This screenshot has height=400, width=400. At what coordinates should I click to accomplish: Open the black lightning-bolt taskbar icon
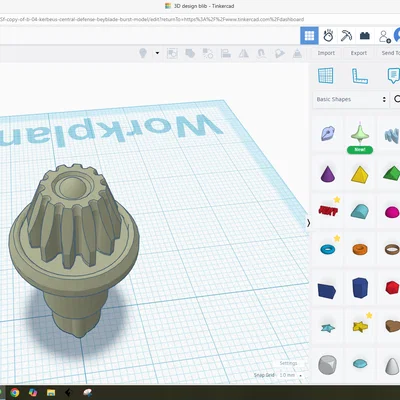(69, 393)
